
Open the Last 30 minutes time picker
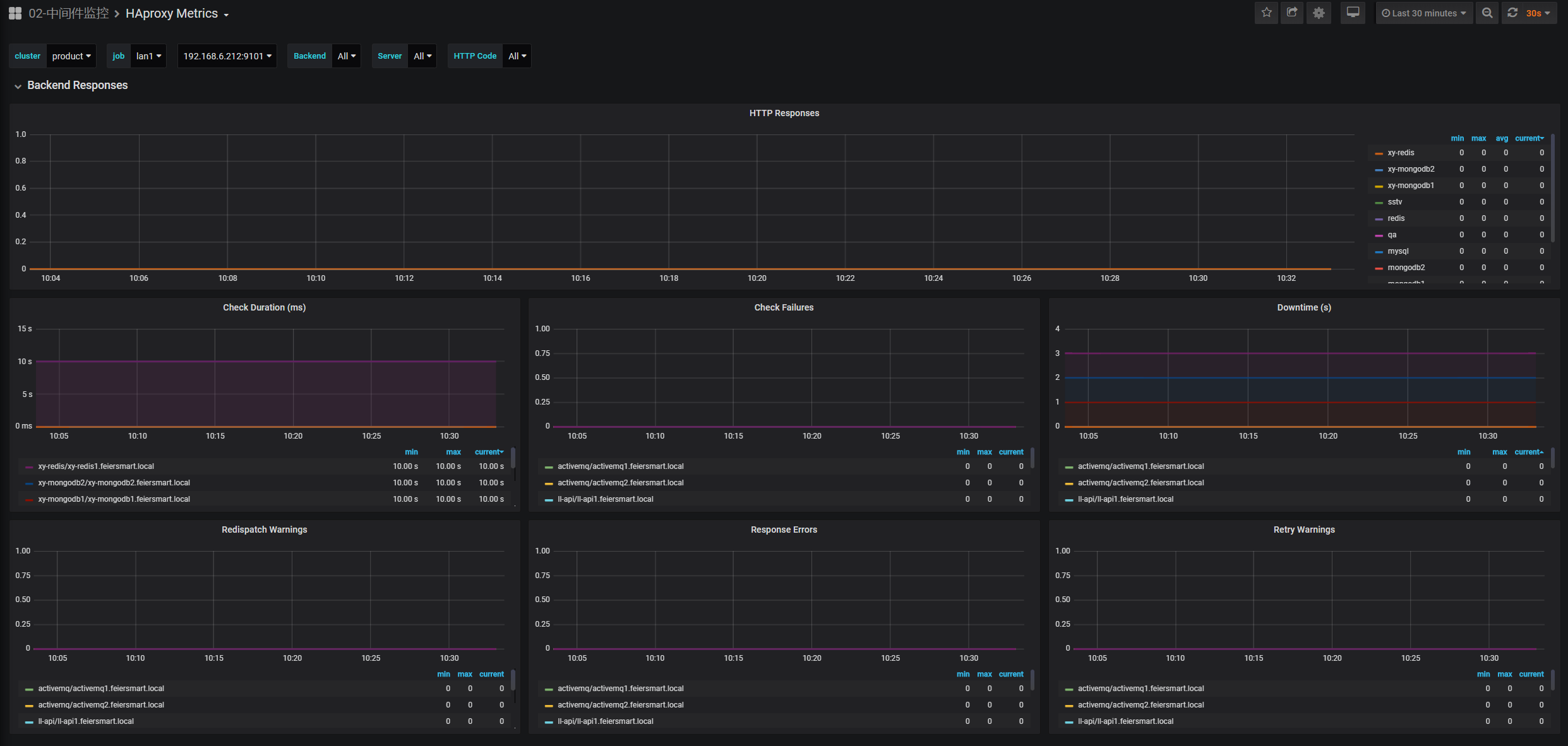1424,13
